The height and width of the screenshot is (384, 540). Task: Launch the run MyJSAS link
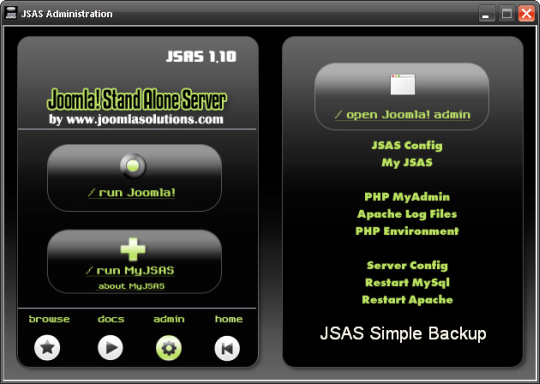130,271
